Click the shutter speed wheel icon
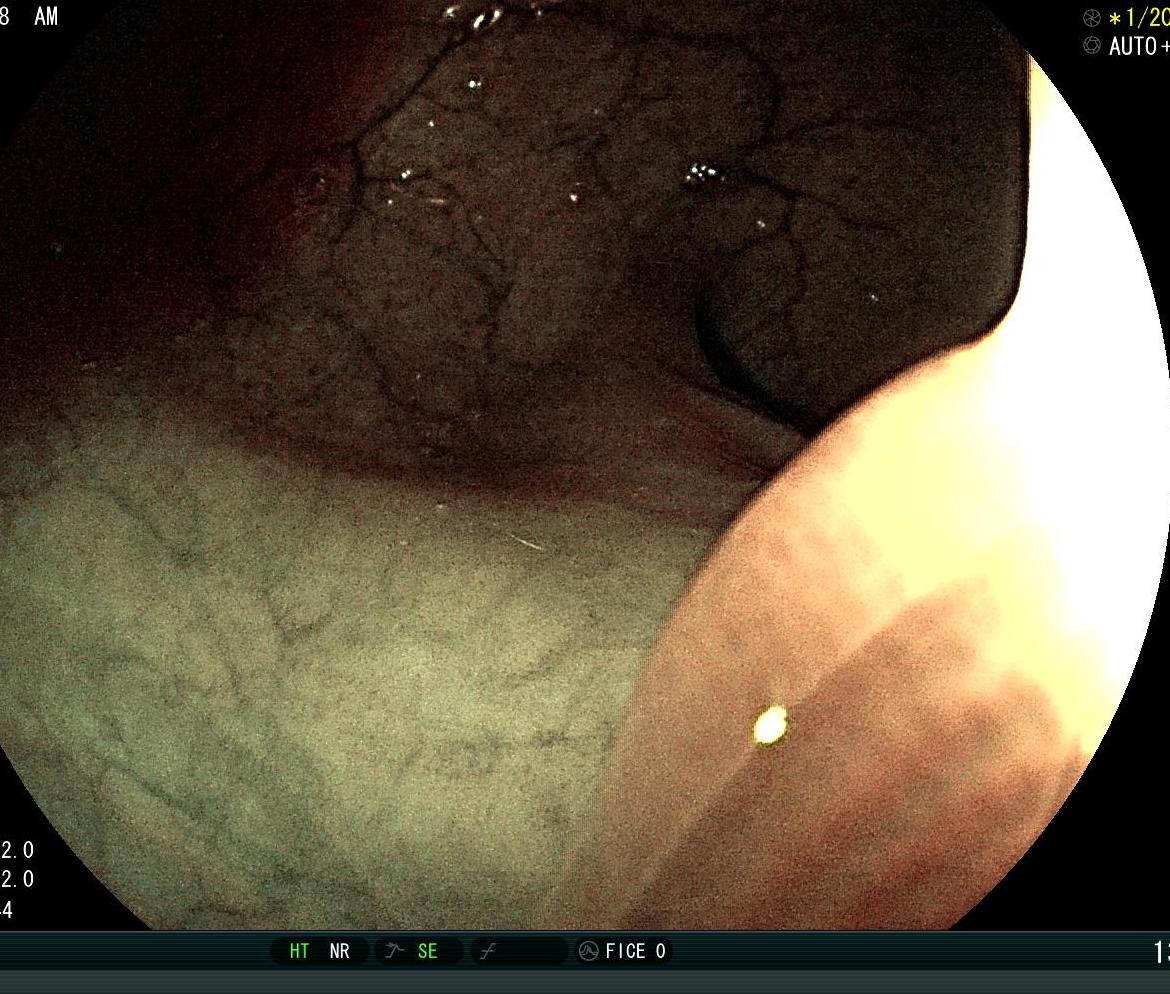The height and width of the screenshot is (994, 1170). pyautogui.click(x=1092, y=18)
